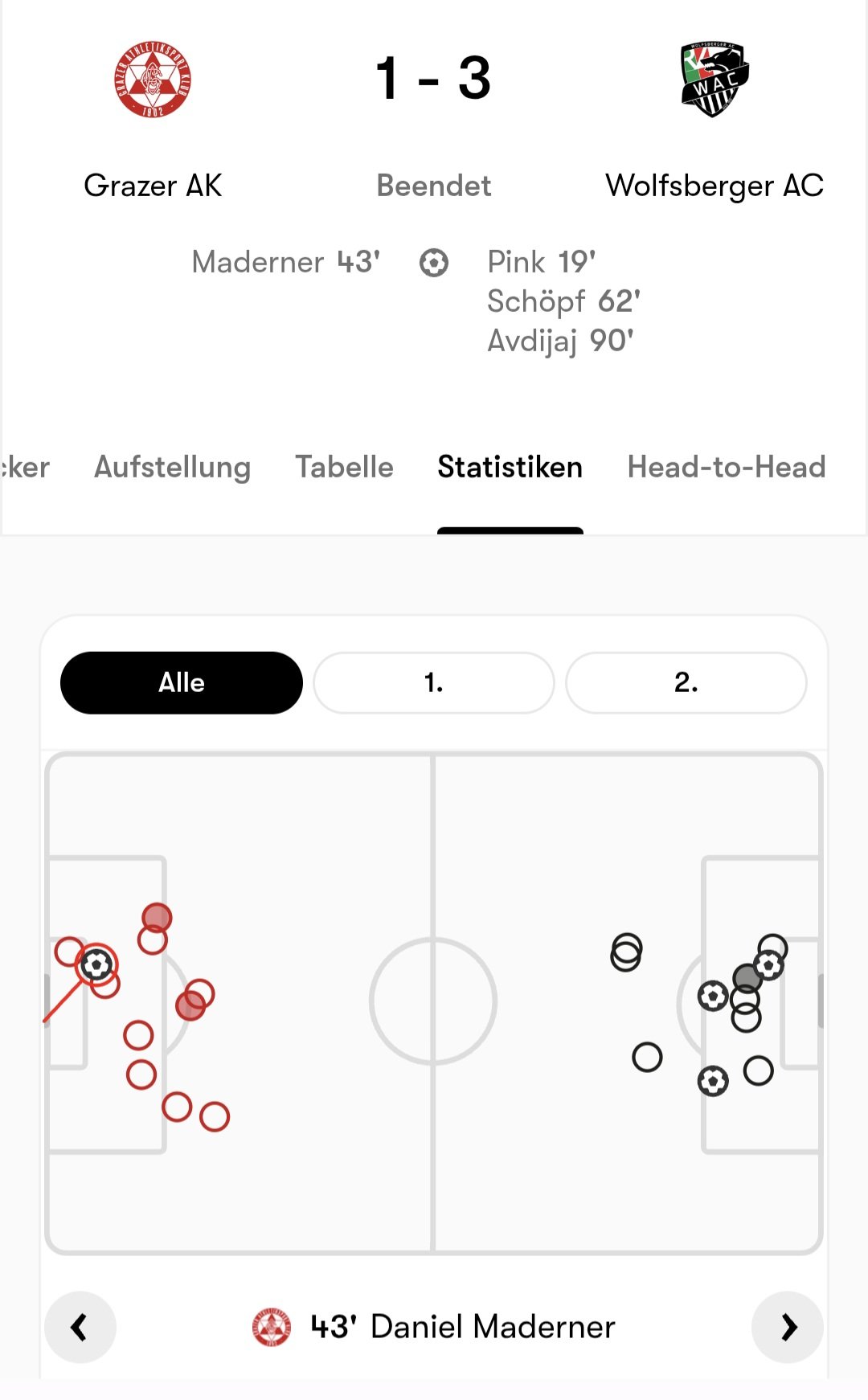Viewport: 868px width, 1400px height.
Task: Open Grazer AK team name link
Action: point(153,186)
